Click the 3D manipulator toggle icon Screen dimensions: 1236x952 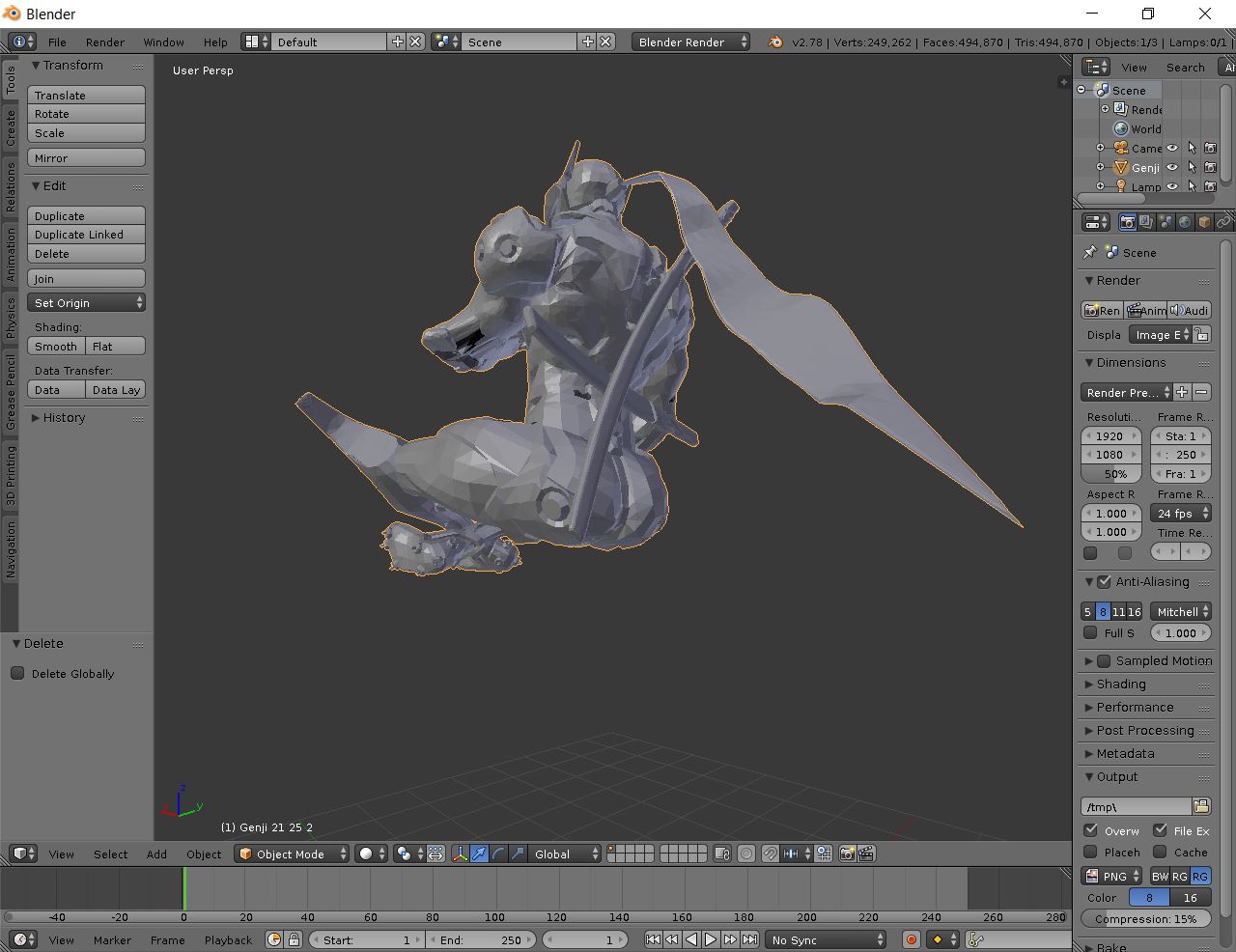click(460, 854)
